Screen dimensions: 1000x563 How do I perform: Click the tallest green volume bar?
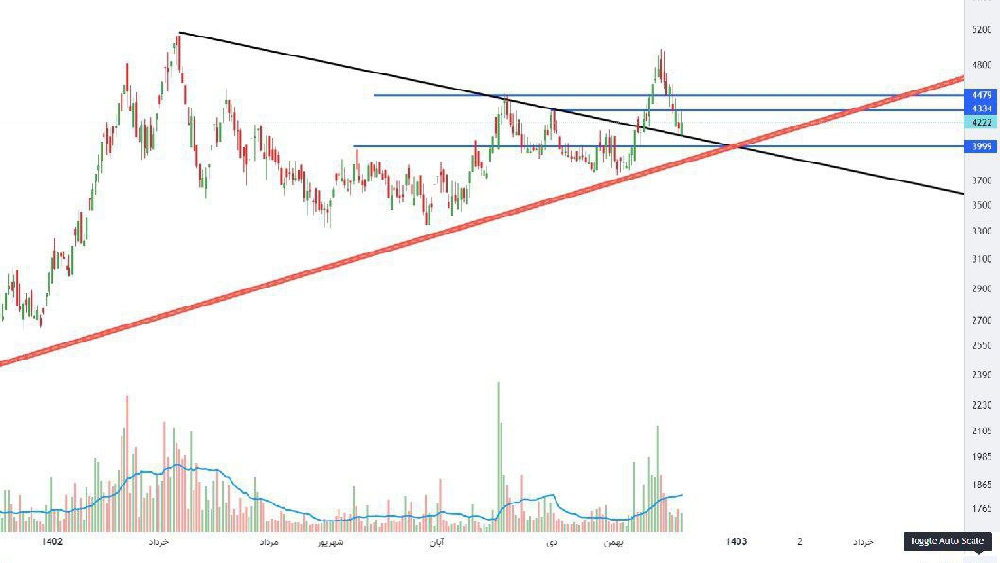498,457
